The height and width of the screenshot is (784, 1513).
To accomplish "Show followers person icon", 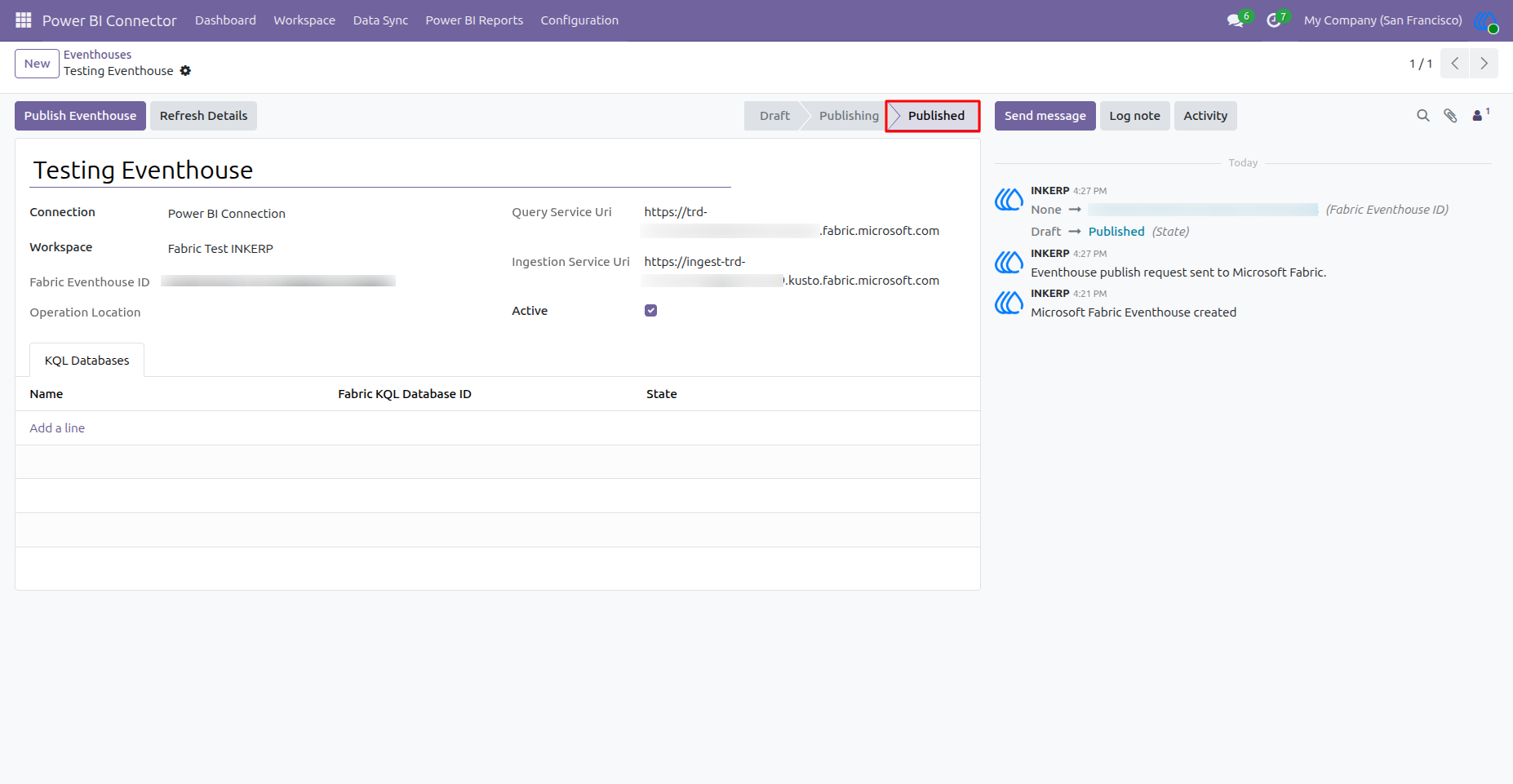I will pos(1478,116).
